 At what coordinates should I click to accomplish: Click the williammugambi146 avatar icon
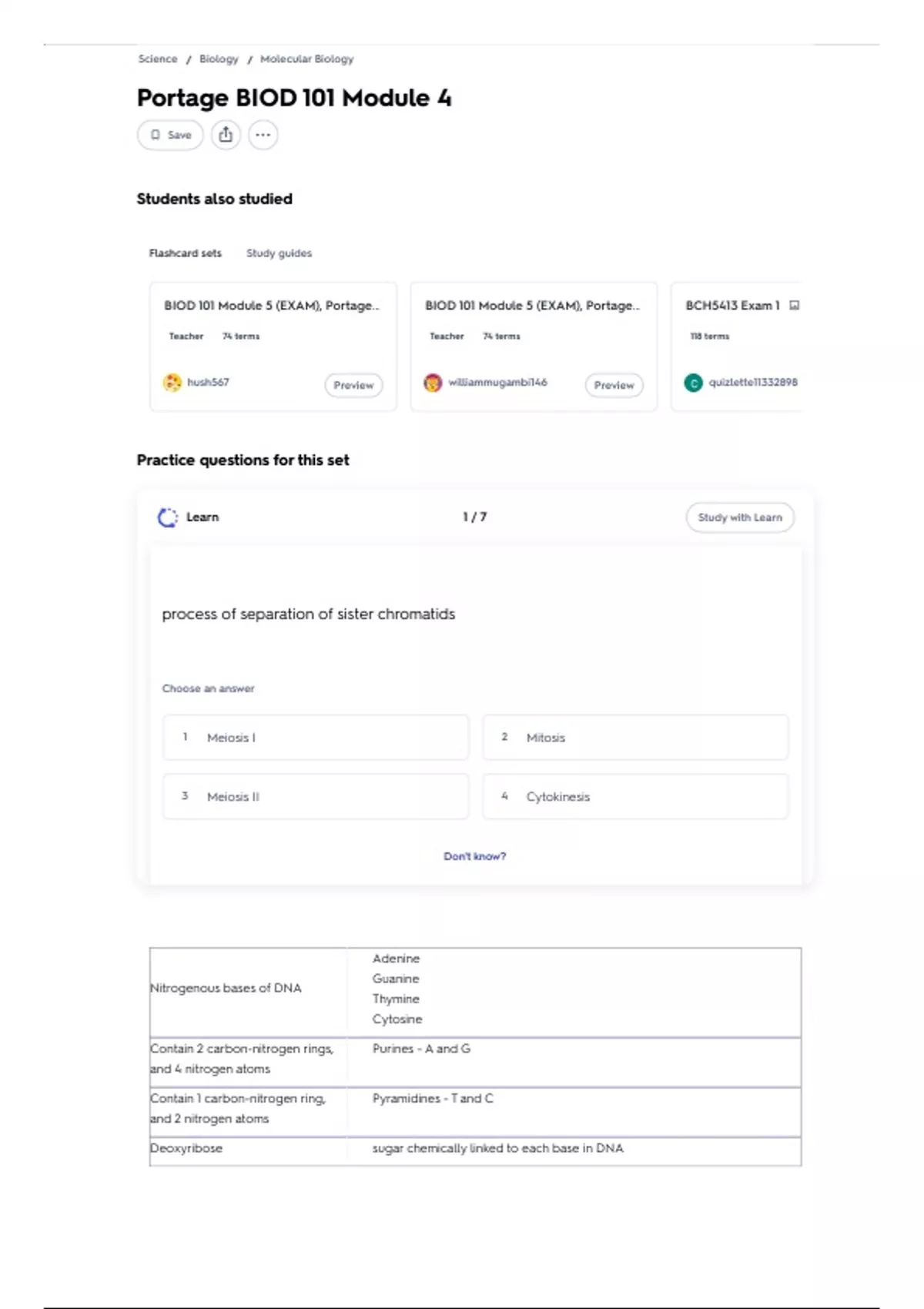[x=433, y=382]
